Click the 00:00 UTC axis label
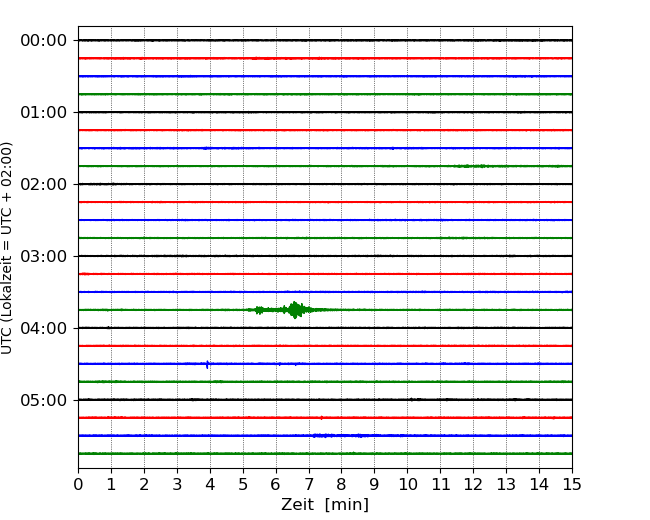The image size is (650, 520). 43,41
